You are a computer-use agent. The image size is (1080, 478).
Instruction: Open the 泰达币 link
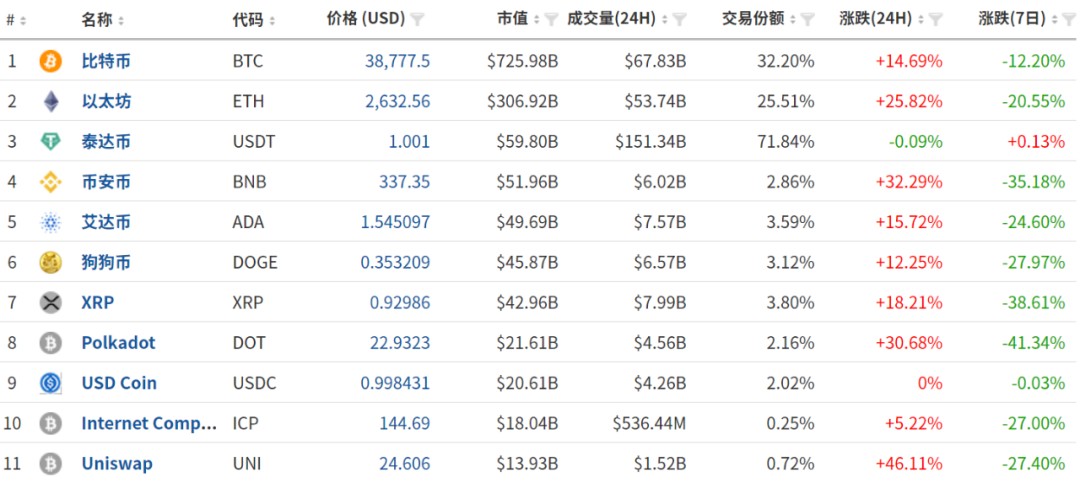pos(106,142)
